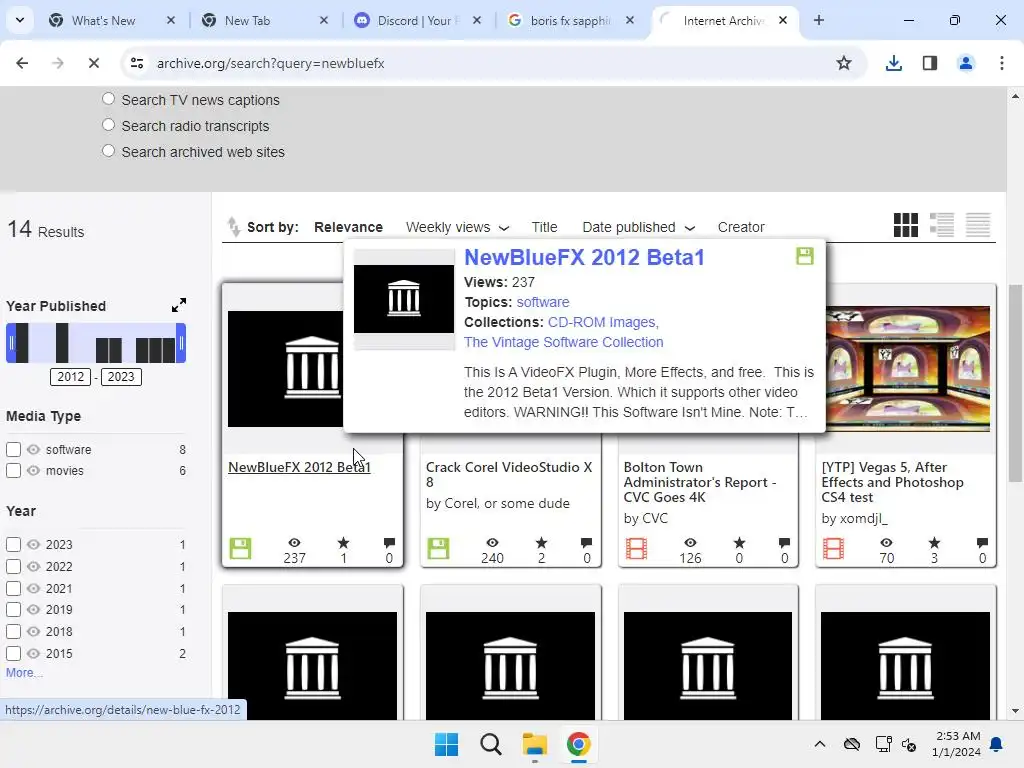Click right handle of year range slider
Screen dimensions: 1024x768
(182, 343)
